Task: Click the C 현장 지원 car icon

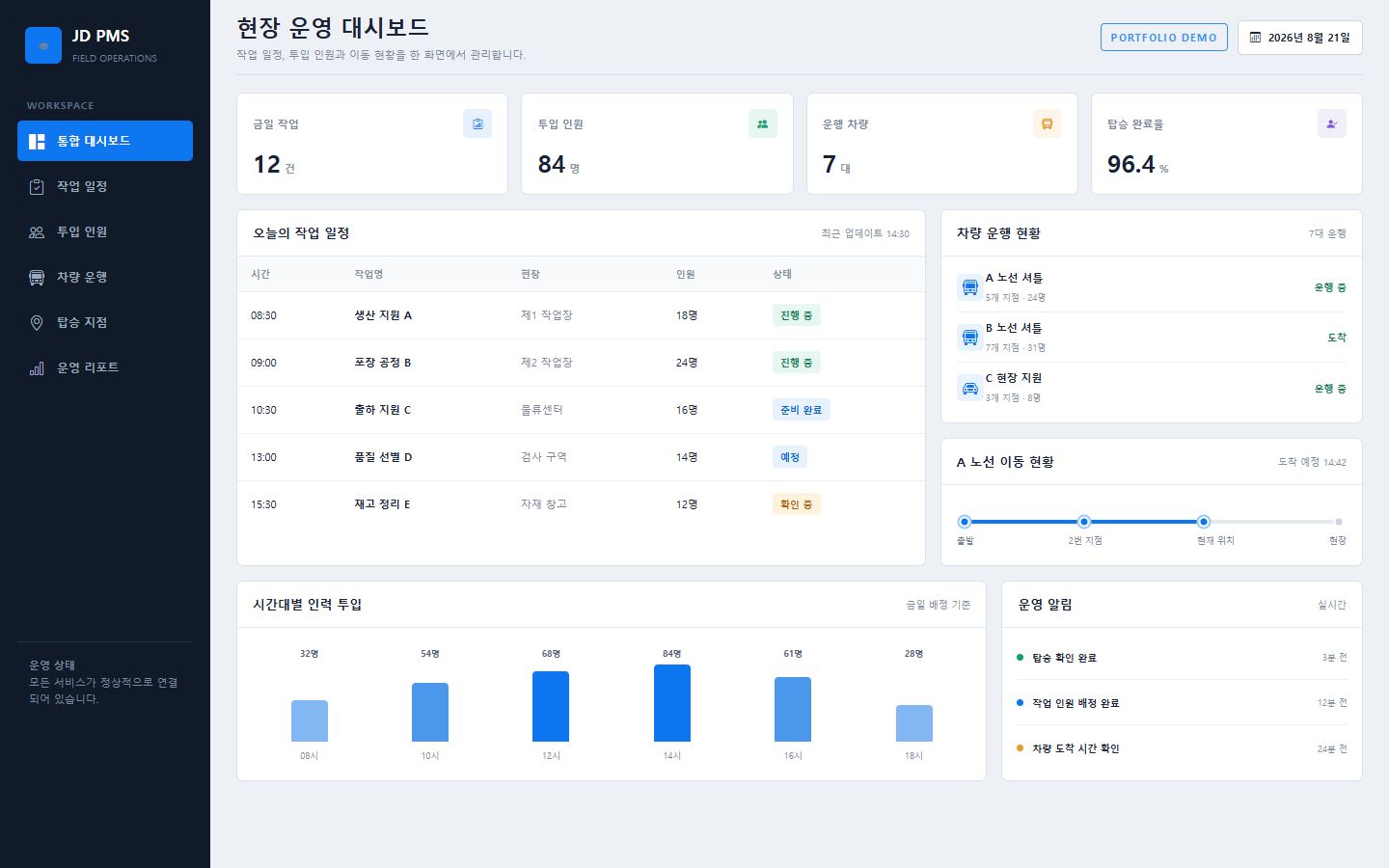Action: tap(969, 388)
